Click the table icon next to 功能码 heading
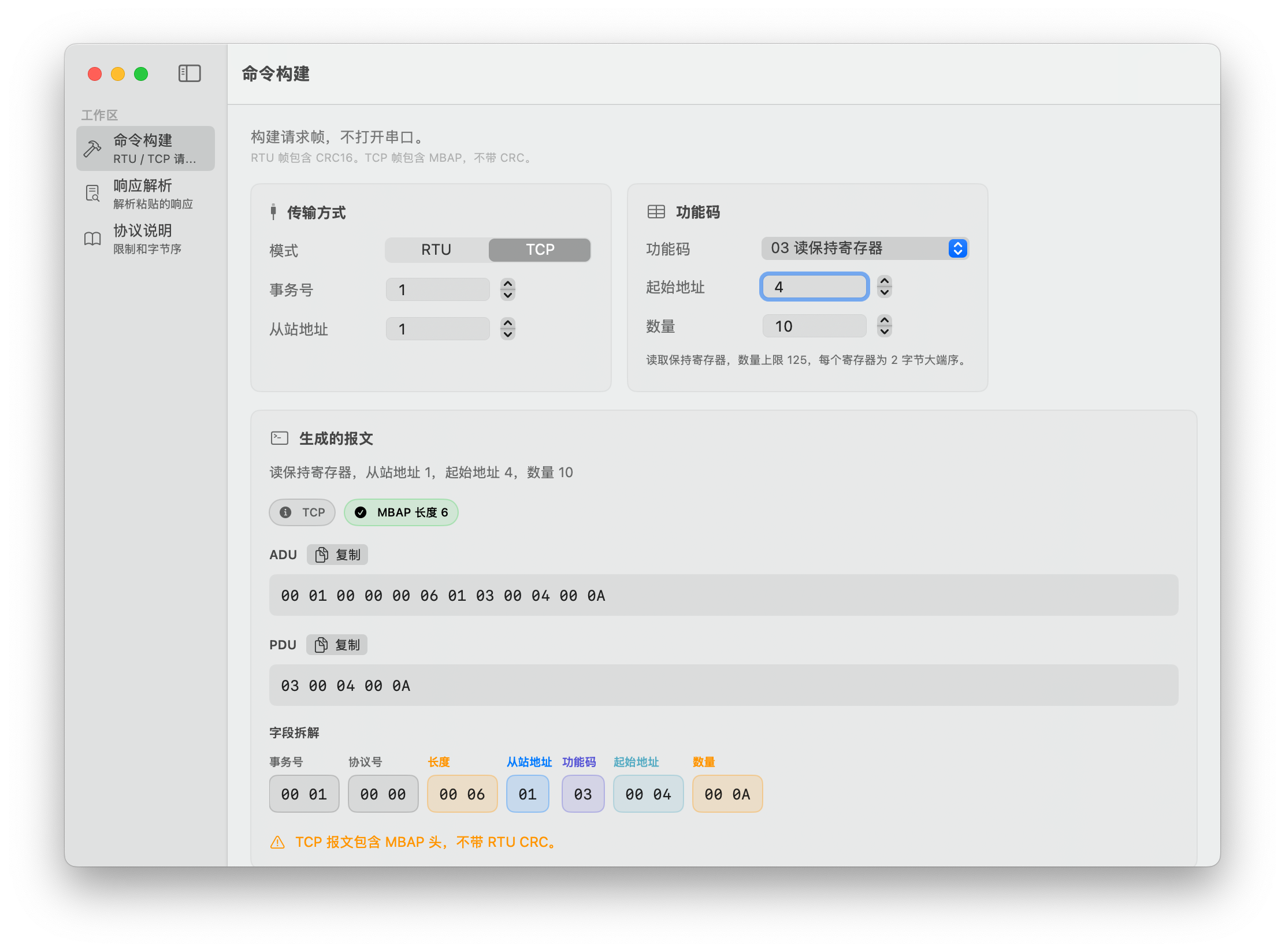The image size is (1285, 952). (656, 212)
